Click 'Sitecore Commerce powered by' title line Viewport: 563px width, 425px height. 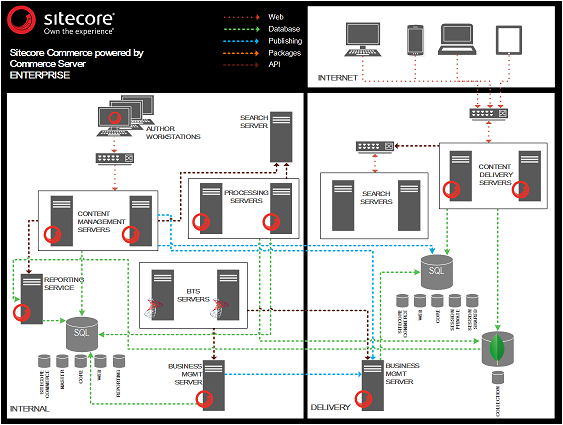(76, 53)
